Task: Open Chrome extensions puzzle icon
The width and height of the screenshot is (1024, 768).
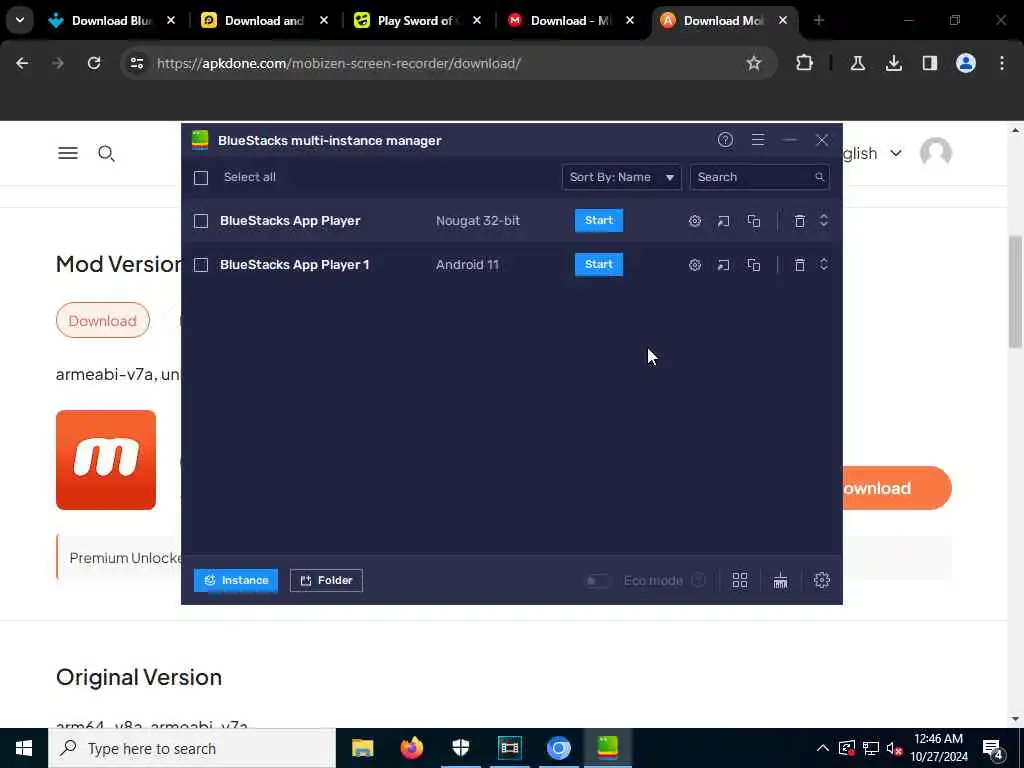Action: [x=805, y=63]
